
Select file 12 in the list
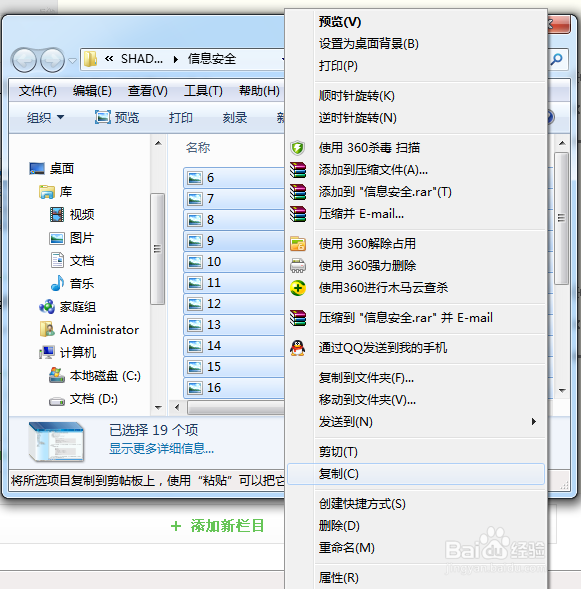coord(234,304)
